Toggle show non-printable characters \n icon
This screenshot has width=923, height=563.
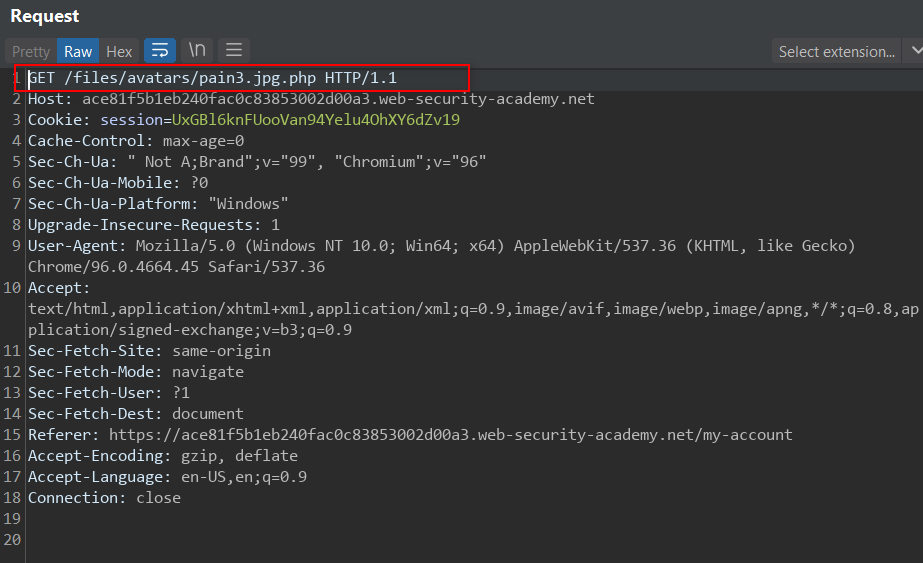pyautogui.click(x=197, y=51)
